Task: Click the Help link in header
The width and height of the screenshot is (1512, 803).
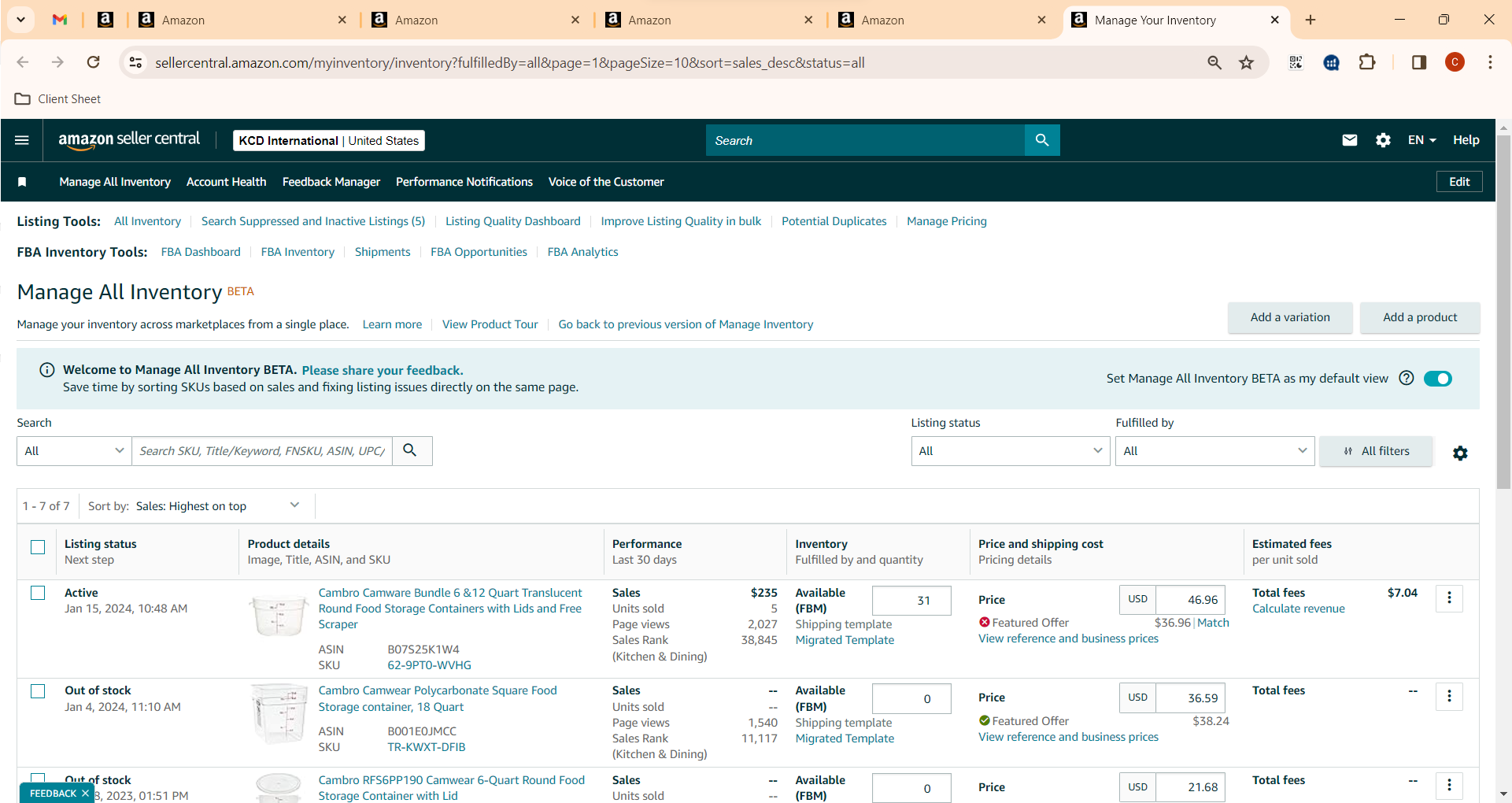Action: (1466, 140)
